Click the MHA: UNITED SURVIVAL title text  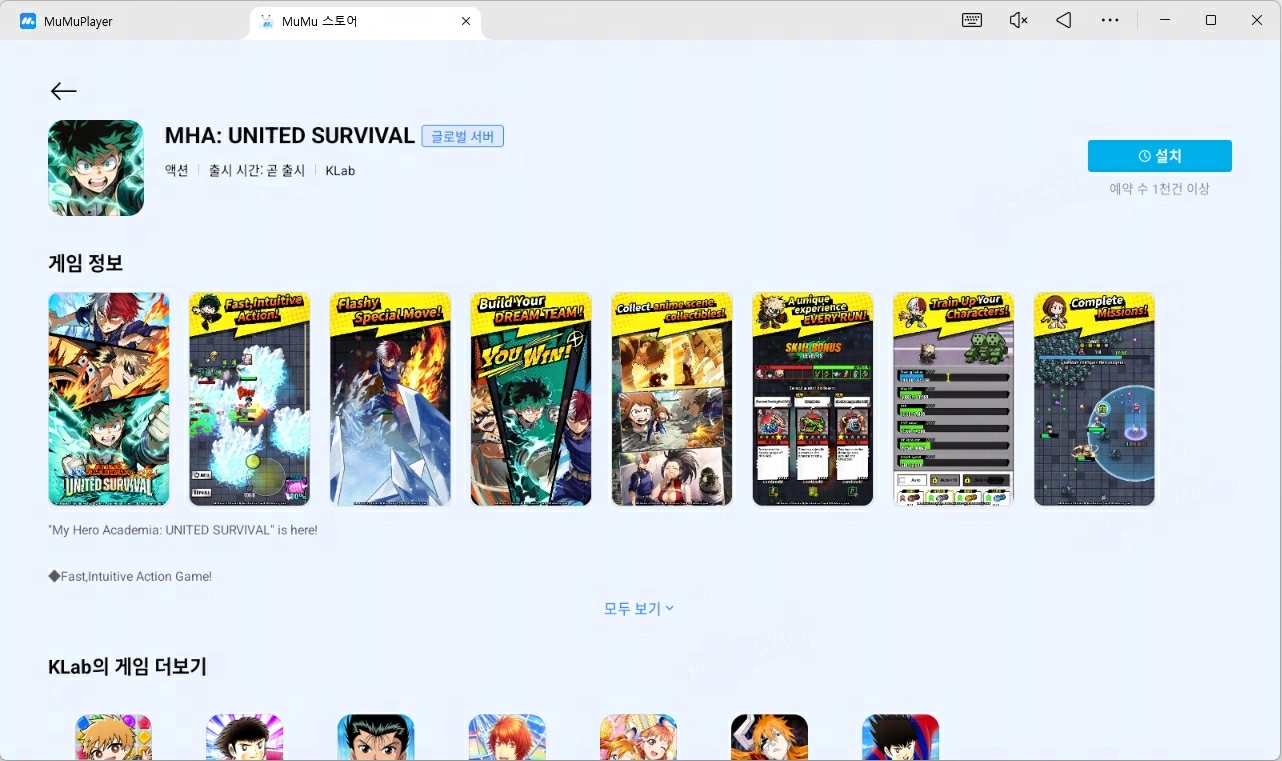290,136
